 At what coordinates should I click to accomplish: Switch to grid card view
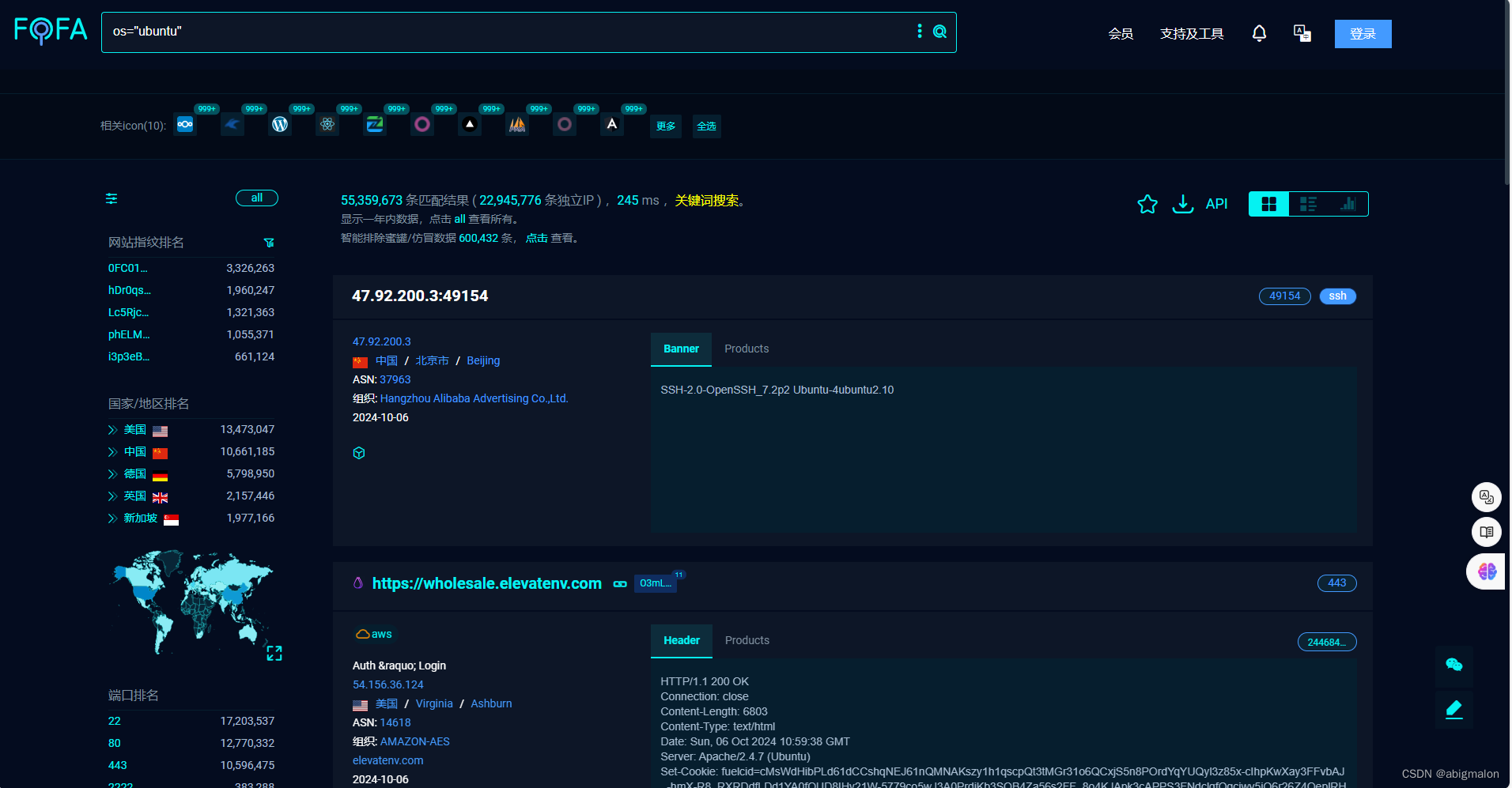1268,204
